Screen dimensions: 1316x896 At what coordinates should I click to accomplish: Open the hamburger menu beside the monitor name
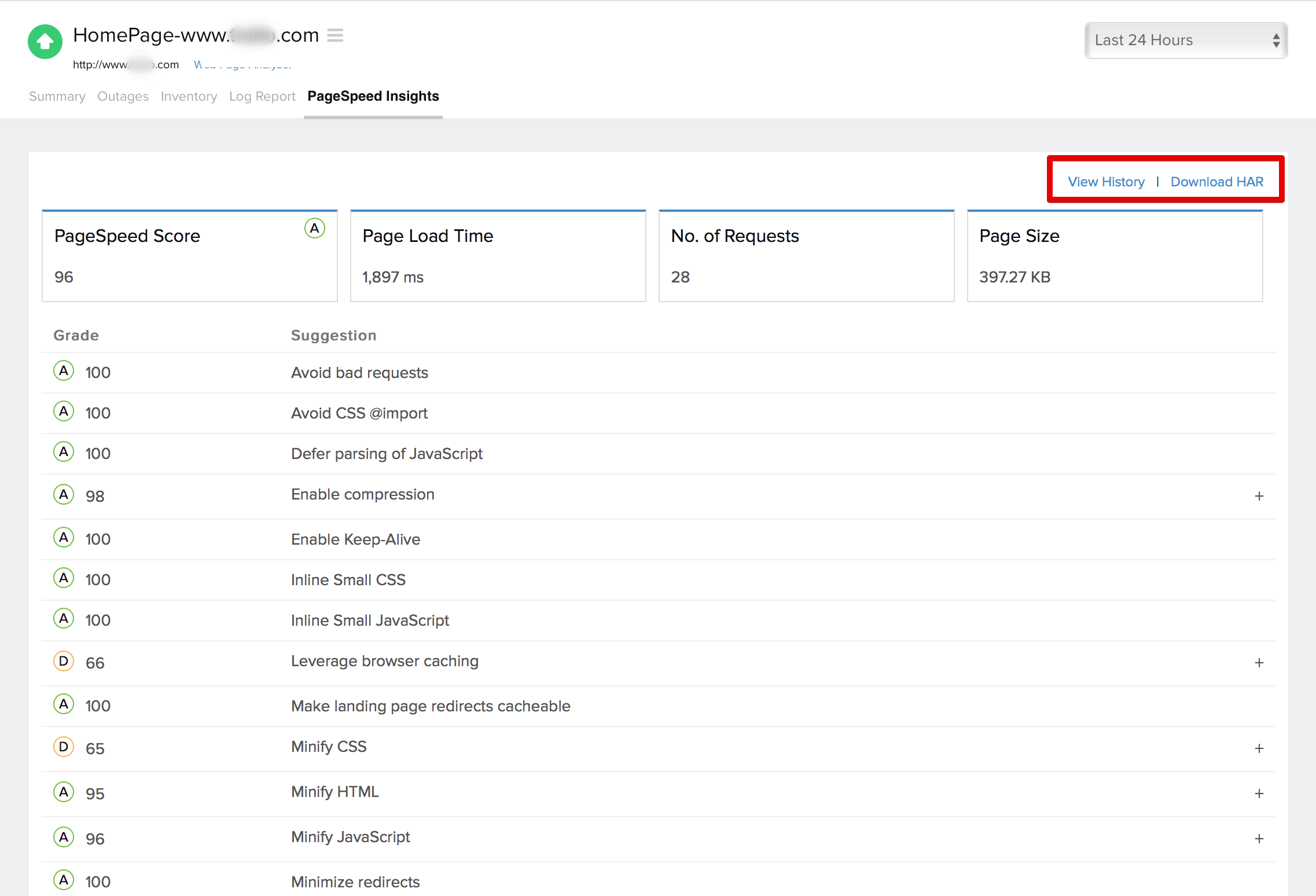point(335,35)
